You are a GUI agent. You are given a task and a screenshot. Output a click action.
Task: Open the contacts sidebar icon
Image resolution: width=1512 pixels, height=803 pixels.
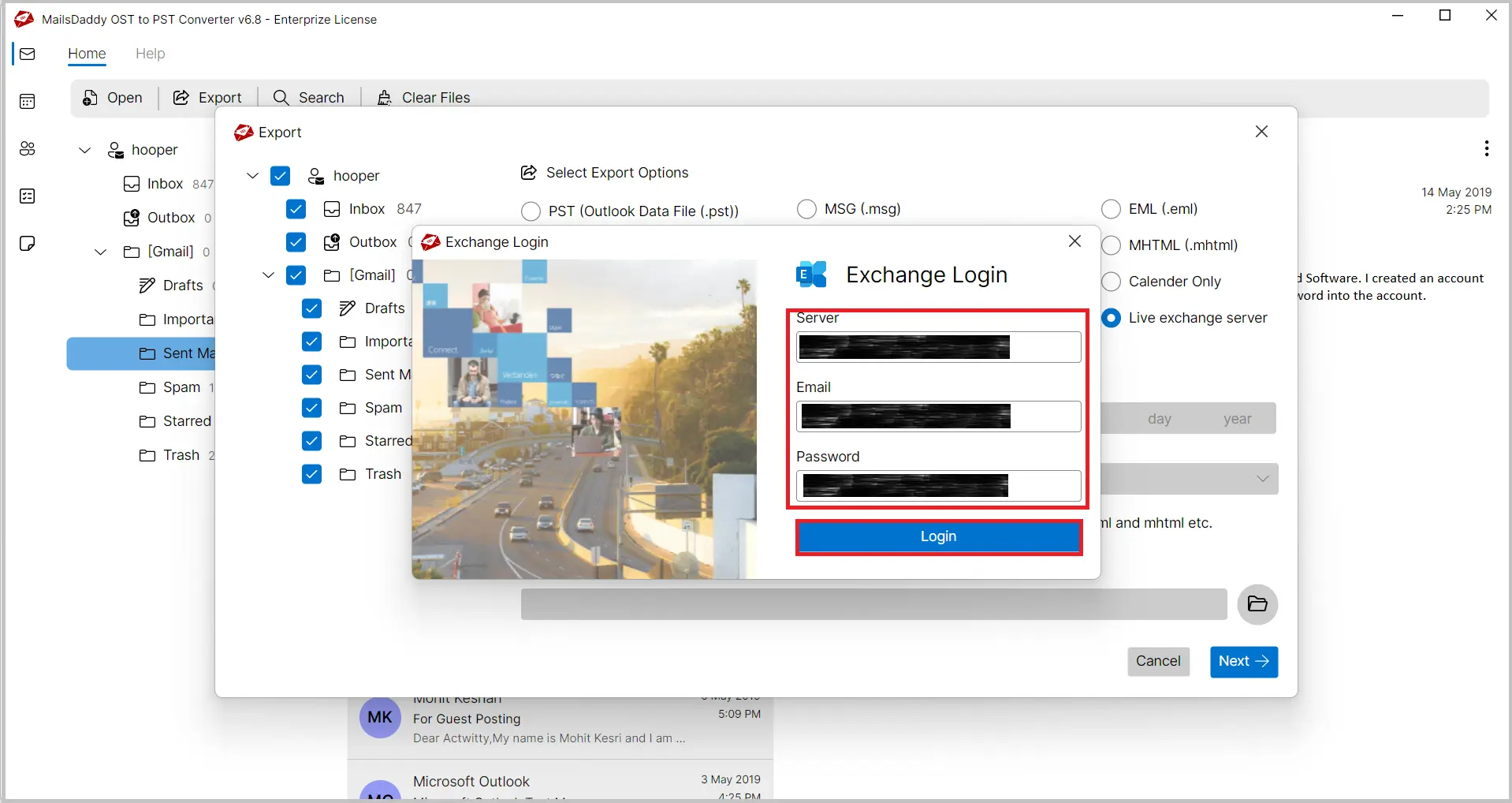(28, 148)
